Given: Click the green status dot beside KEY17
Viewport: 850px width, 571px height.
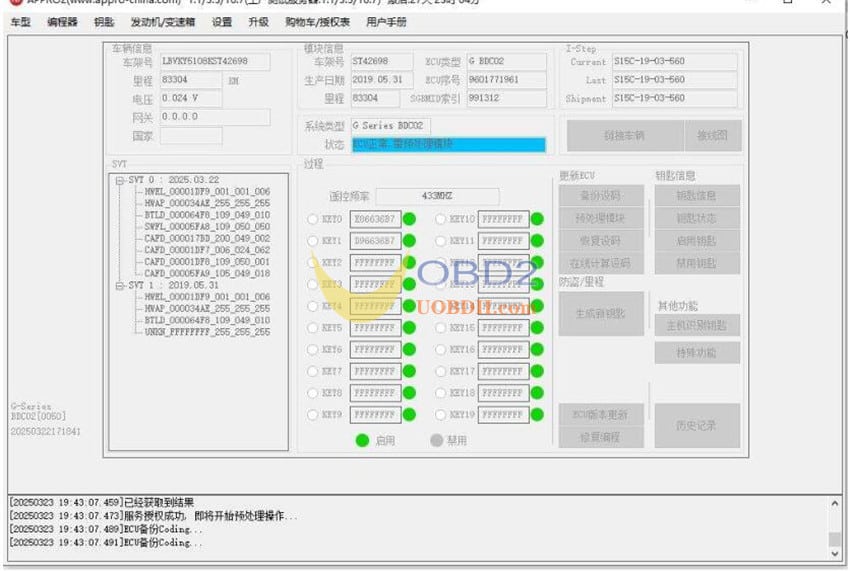Looking at the screenshot, I should tap(537, 371).
